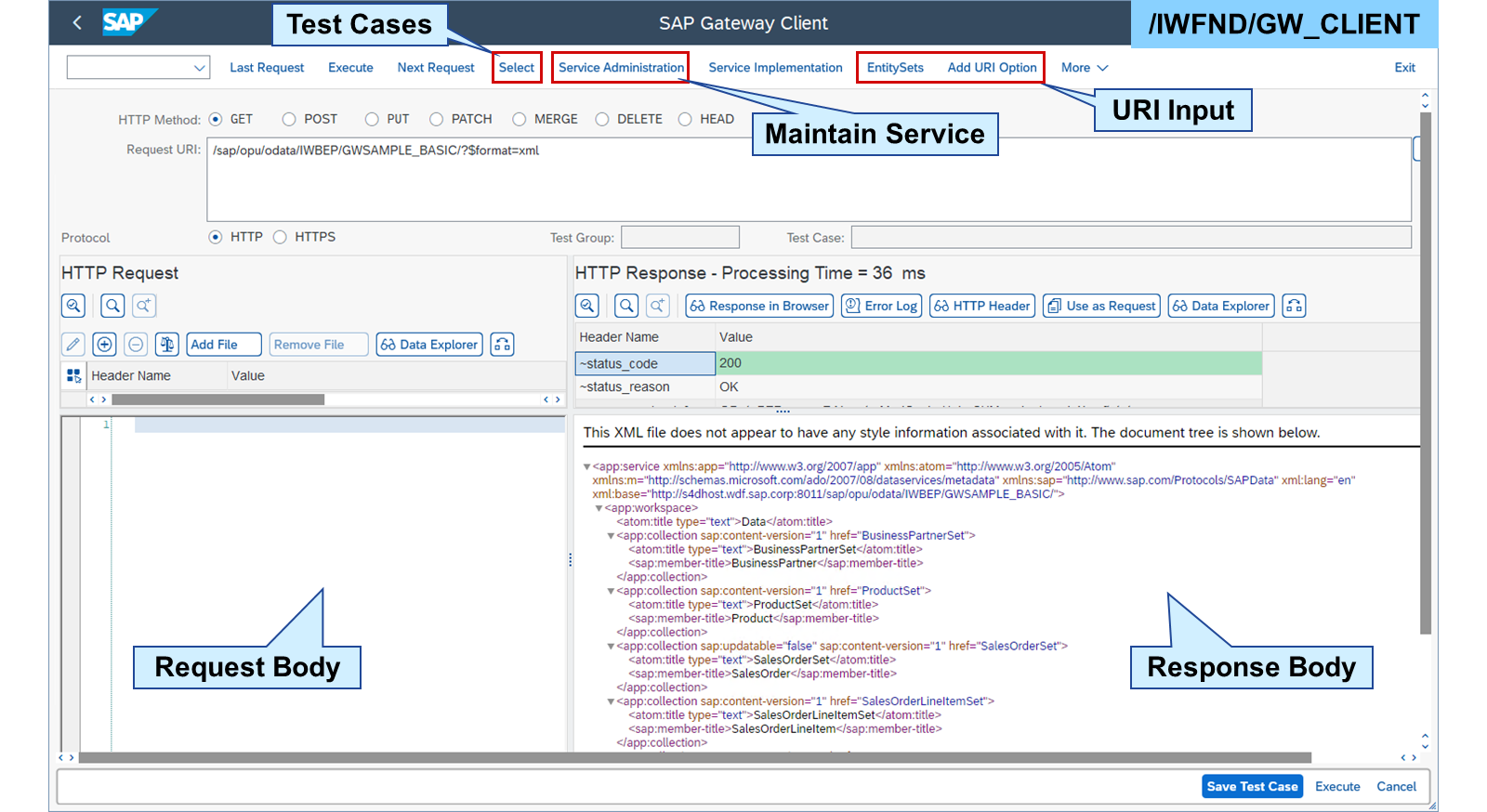
Task: Click Save Test Case button
Action: [1252, 787]
